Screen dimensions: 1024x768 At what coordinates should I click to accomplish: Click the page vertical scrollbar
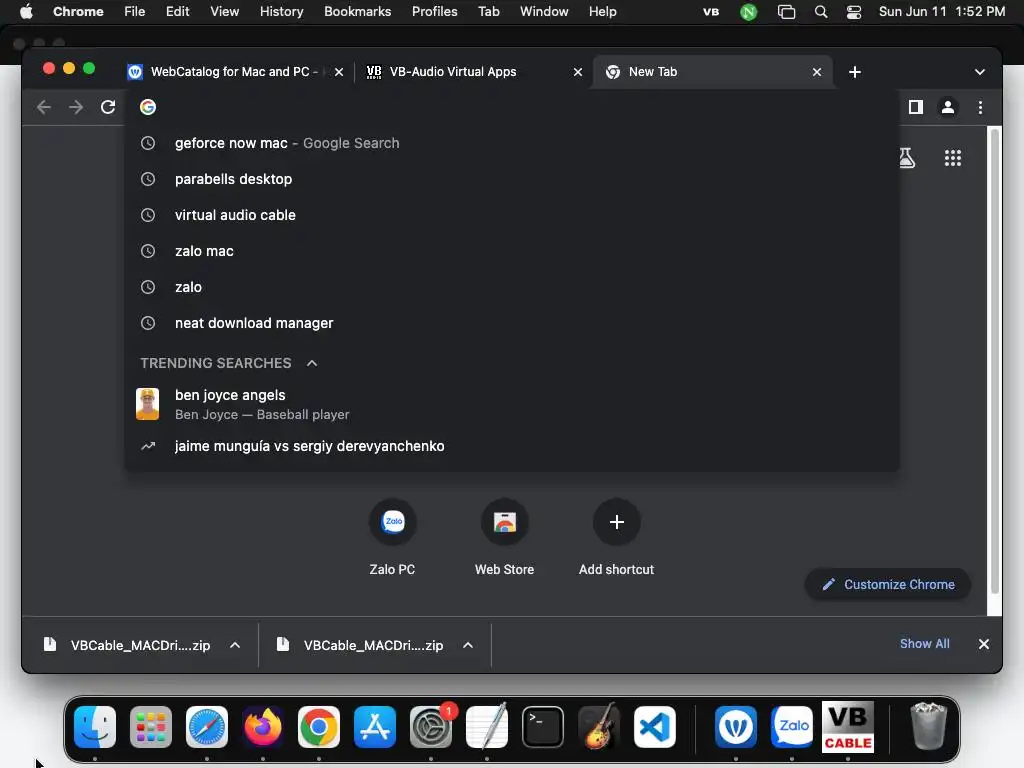coord(995,361)
